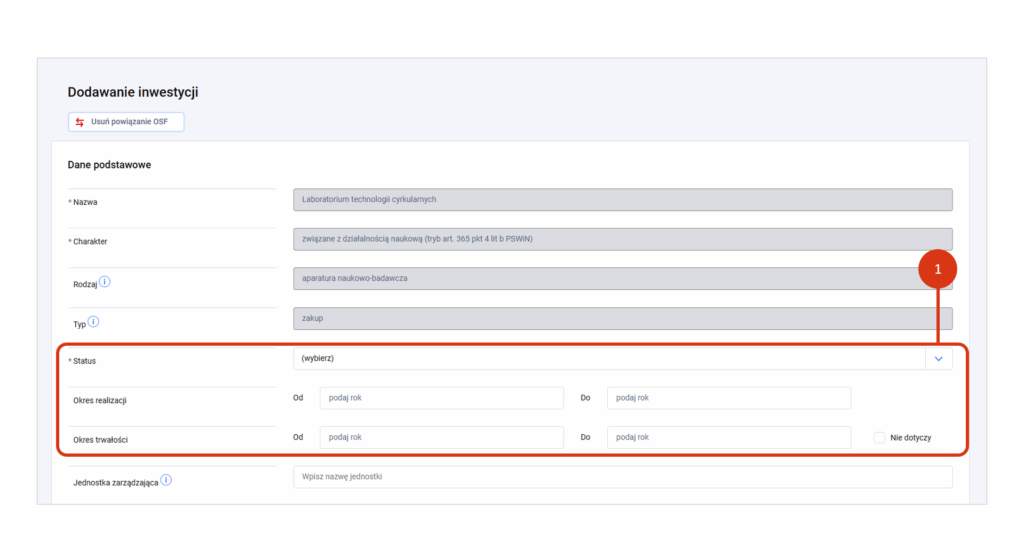Screen dimensions: 1024x549
Task: Click the Nie dotyczy label text
Action: coord(910,438)
